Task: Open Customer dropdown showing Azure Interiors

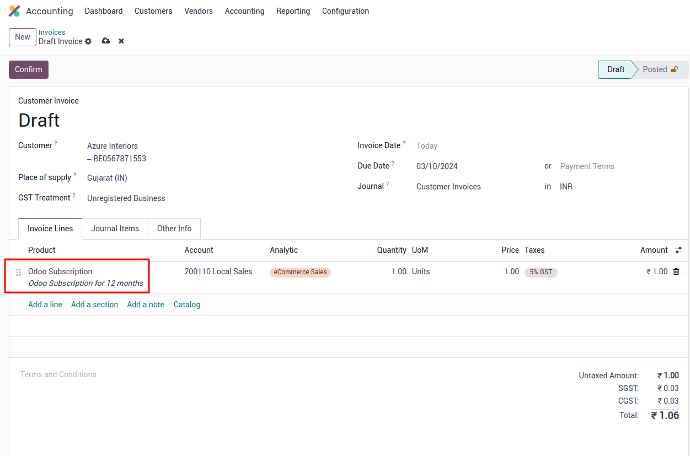Action: click(112, 146)
